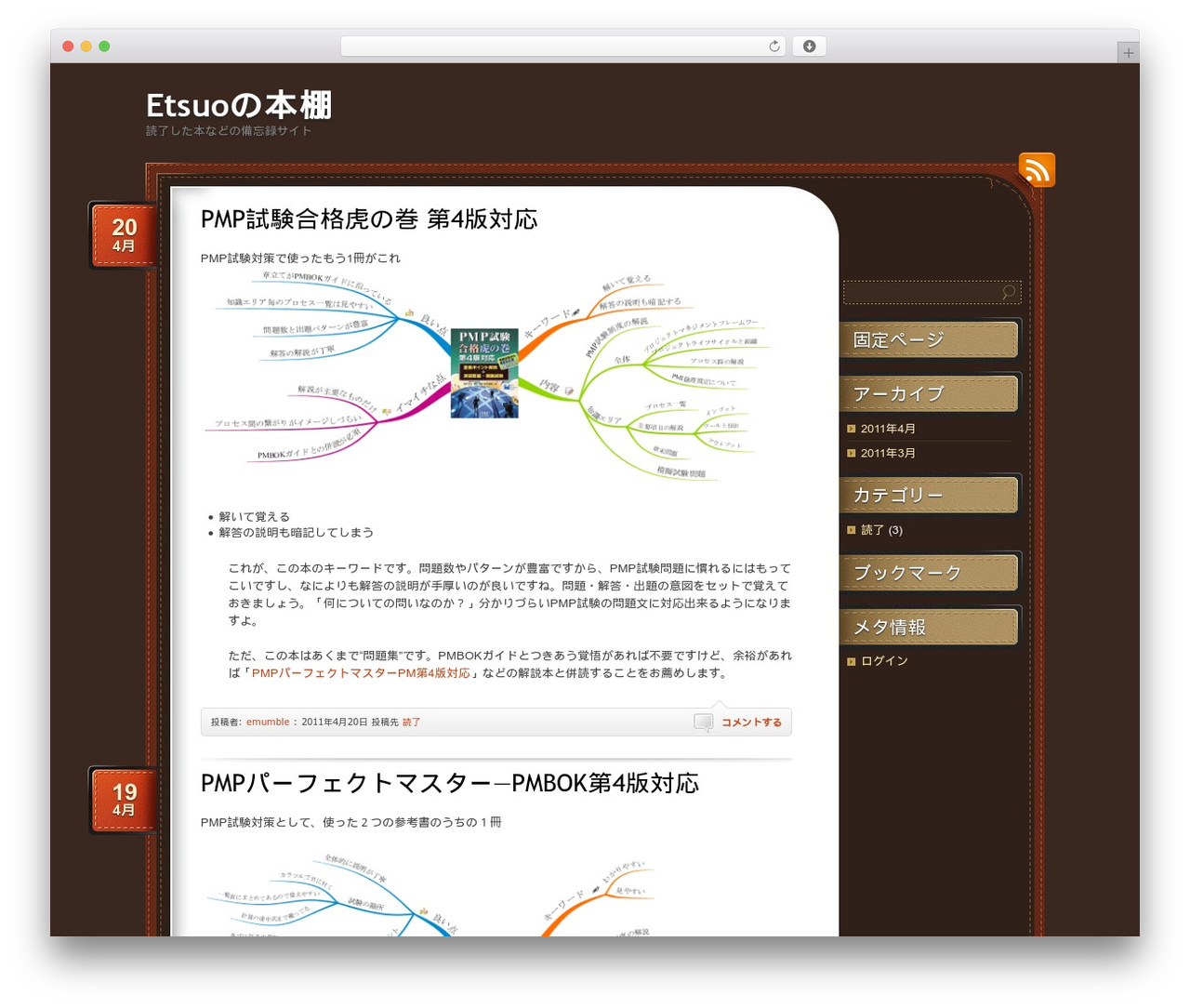
Task: Click the comment speech bubble icon
Action: point(704,723)
